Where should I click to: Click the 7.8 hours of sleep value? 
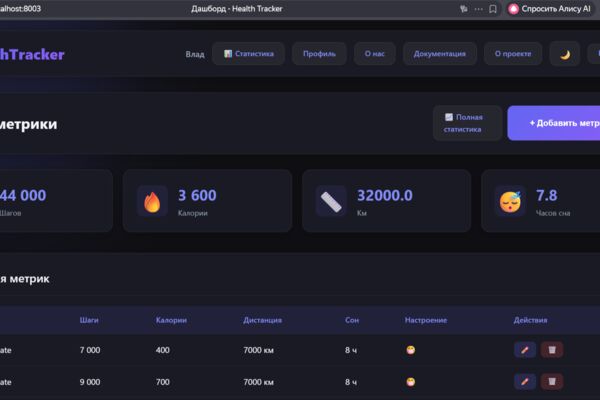(546, 196)
